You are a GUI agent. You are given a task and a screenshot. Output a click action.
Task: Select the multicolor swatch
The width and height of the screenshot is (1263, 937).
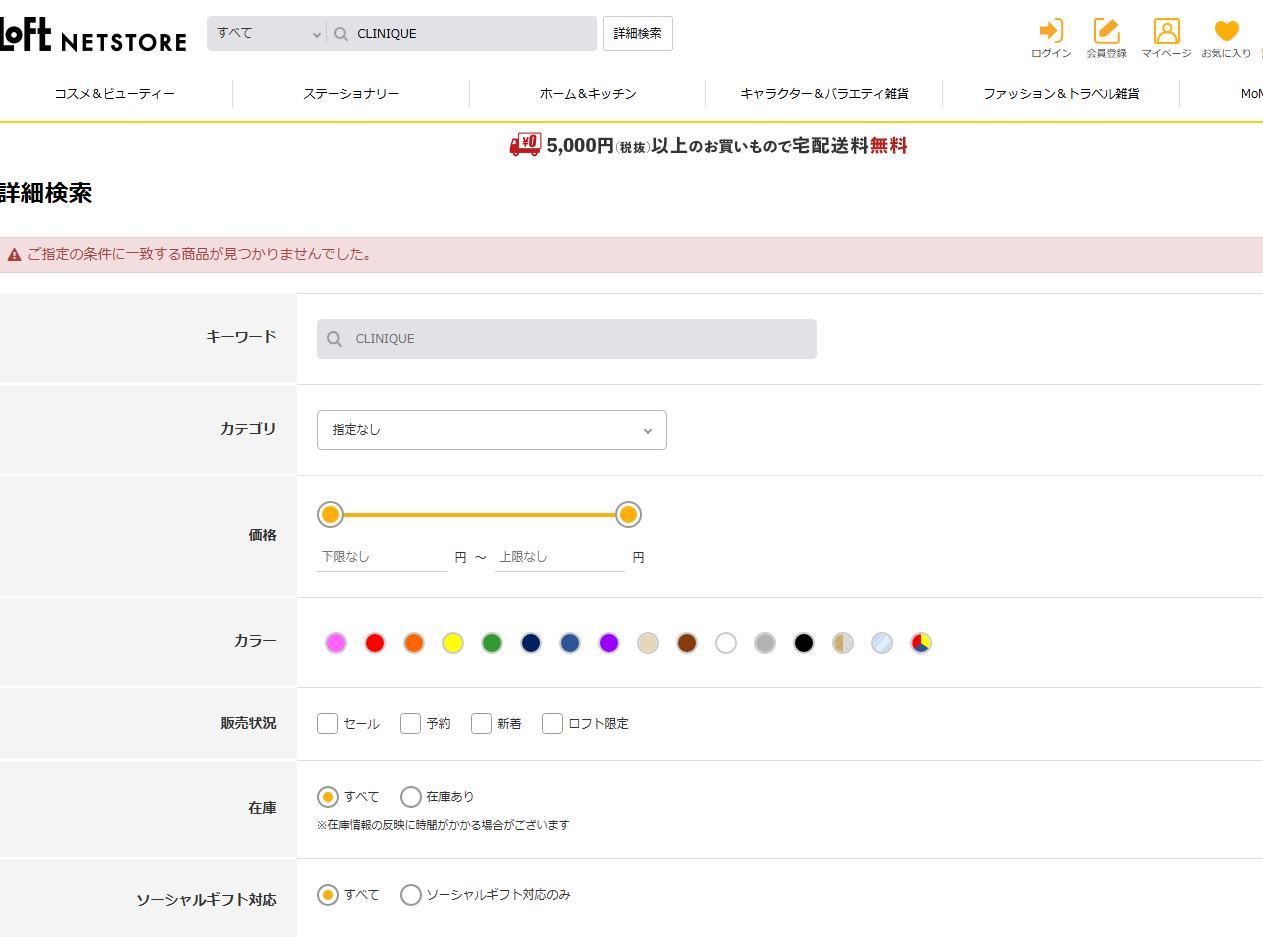tap(921, 643)
